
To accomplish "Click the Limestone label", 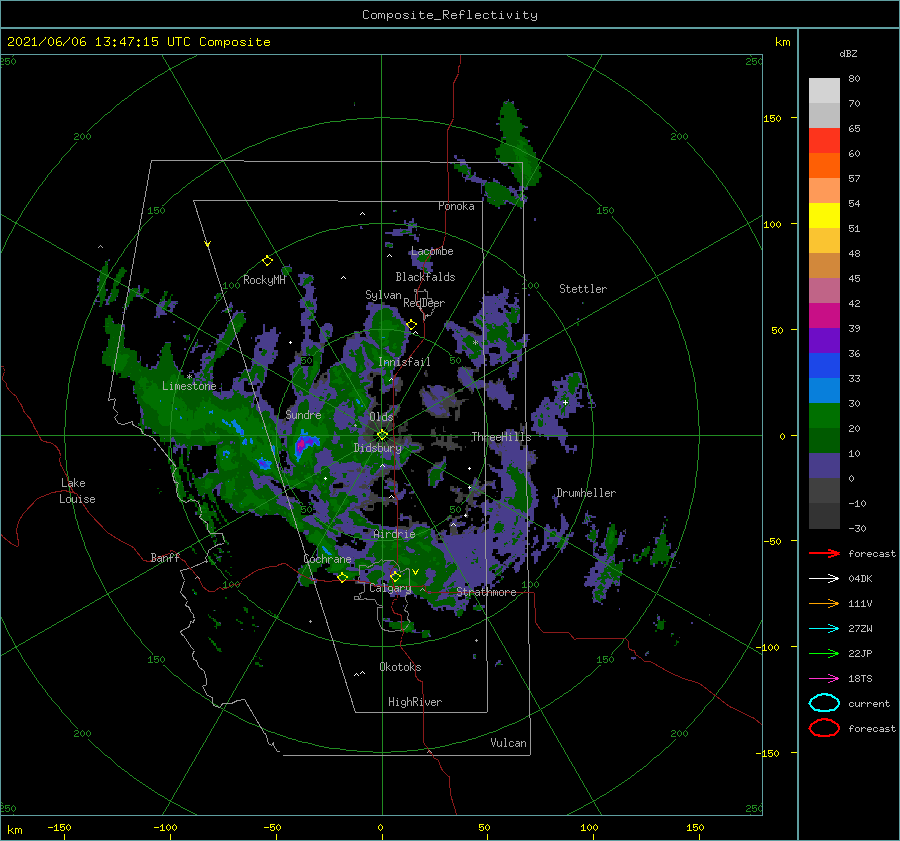I will click(189, 386).
